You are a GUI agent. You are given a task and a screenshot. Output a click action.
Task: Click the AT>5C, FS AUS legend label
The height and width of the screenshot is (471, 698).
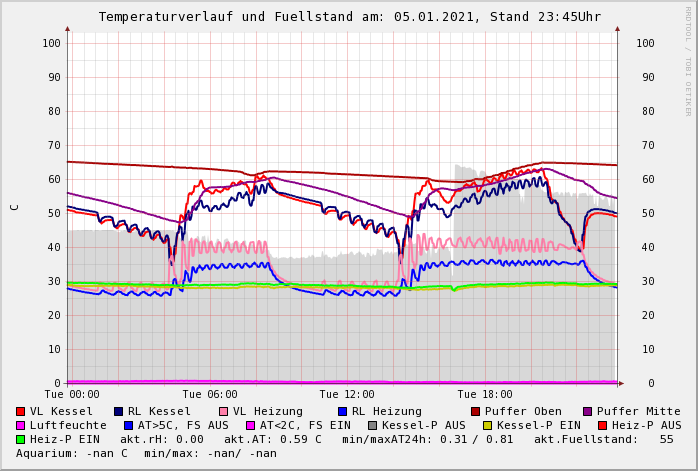pos(183,425)
